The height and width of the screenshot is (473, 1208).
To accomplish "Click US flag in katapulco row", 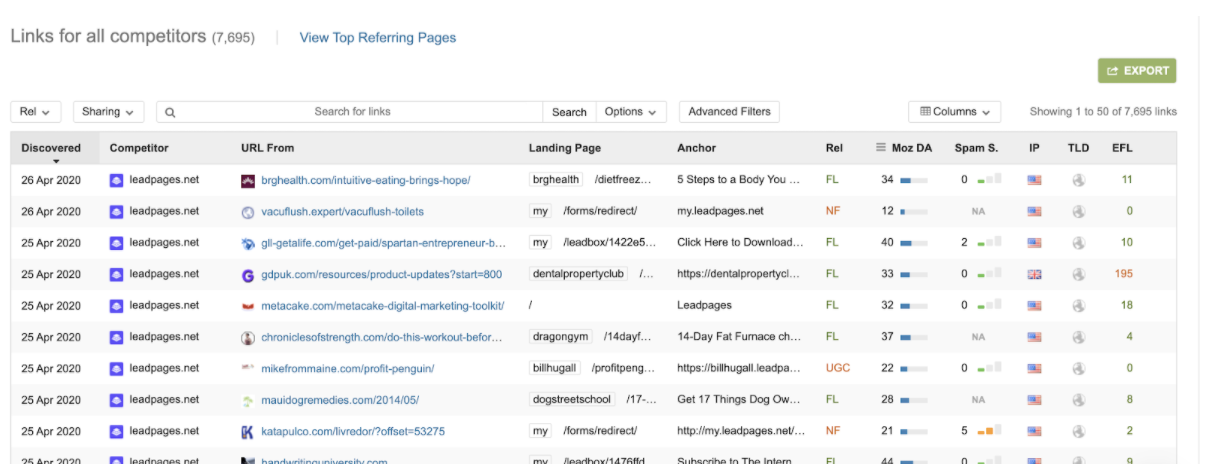I will click(x=1034, y=432).
